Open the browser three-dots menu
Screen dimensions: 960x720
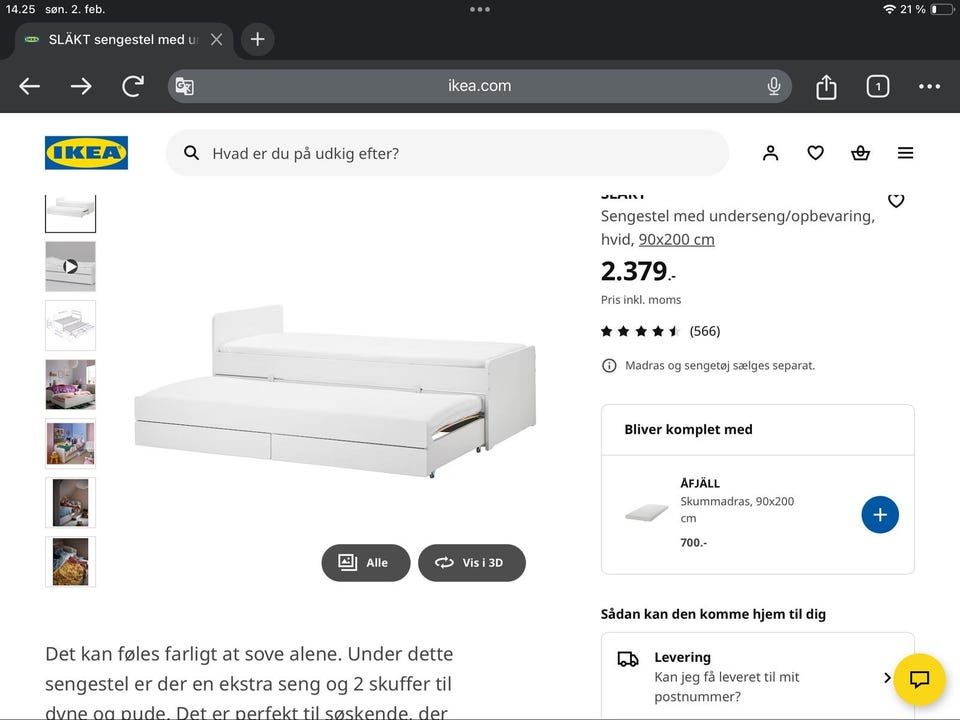(x=929, y=87)
